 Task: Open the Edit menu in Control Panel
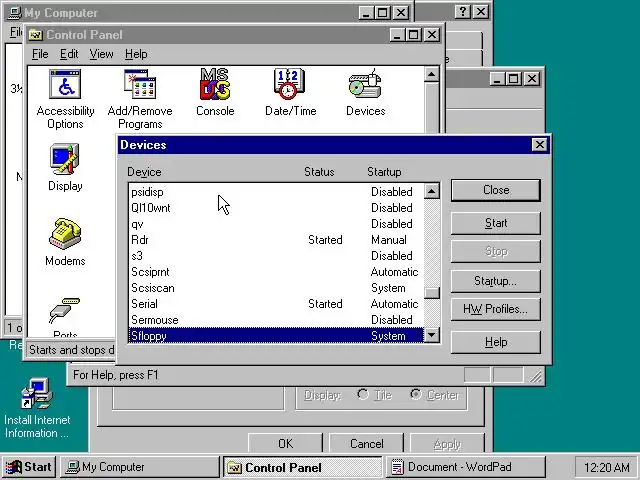point(69,54)
